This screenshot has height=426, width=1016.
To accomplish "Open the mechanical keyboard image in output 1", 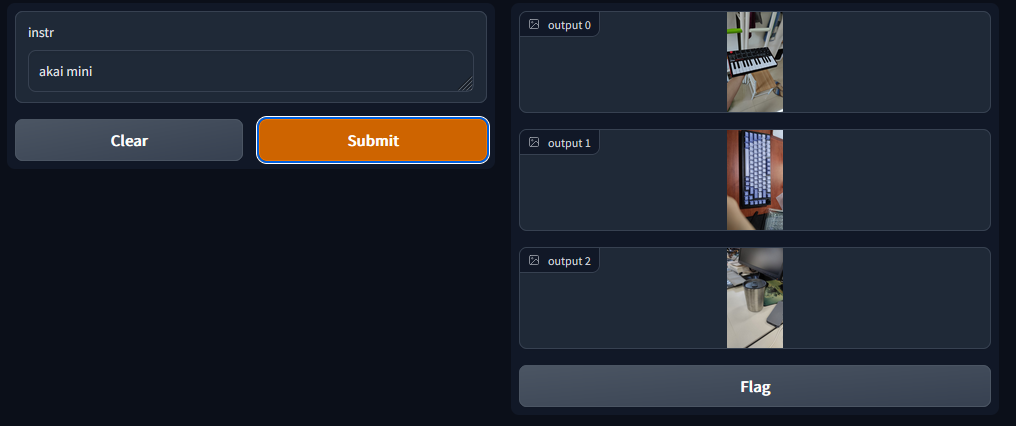I will tap(755, 180).
